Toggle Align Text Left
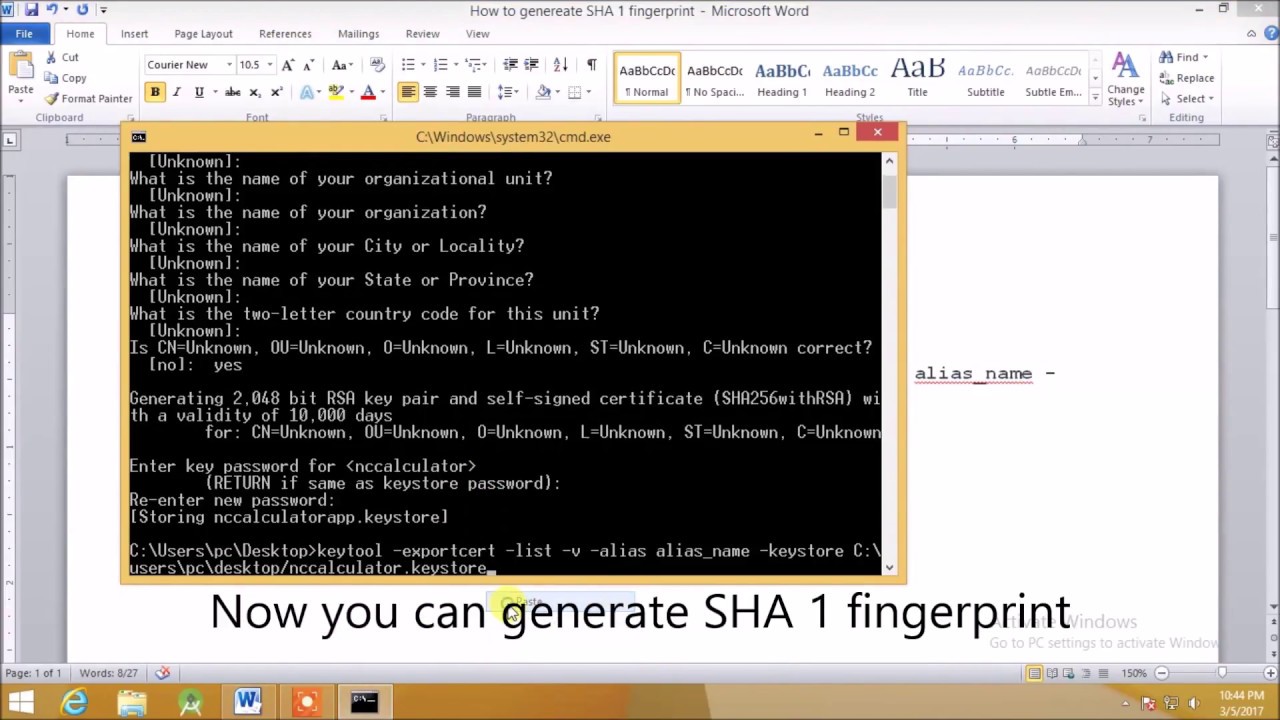Screen dimensions: 1280x720 408,92
